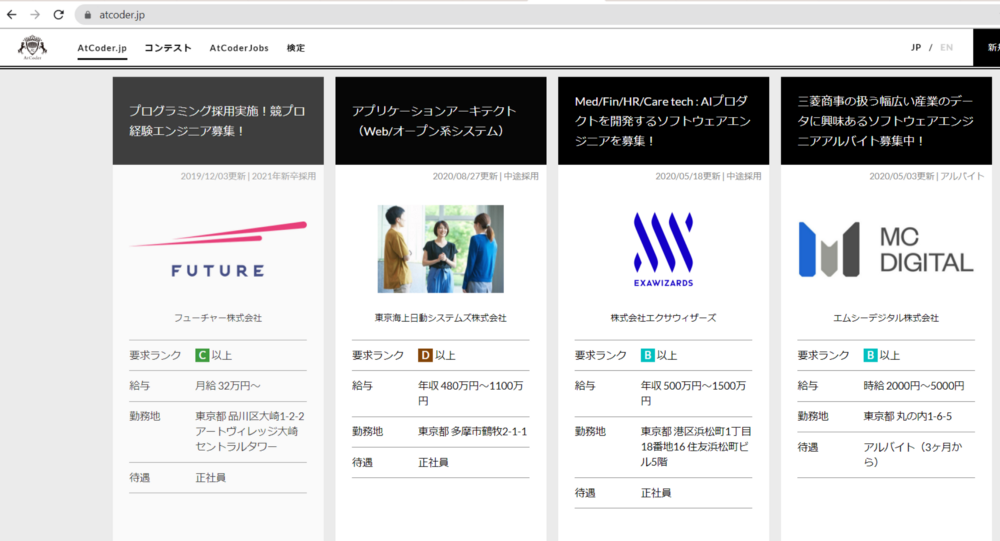This screenshot has height=541, width=1000.
Task: Click MC Digital's cyan B rank badge
Action: 870,355
